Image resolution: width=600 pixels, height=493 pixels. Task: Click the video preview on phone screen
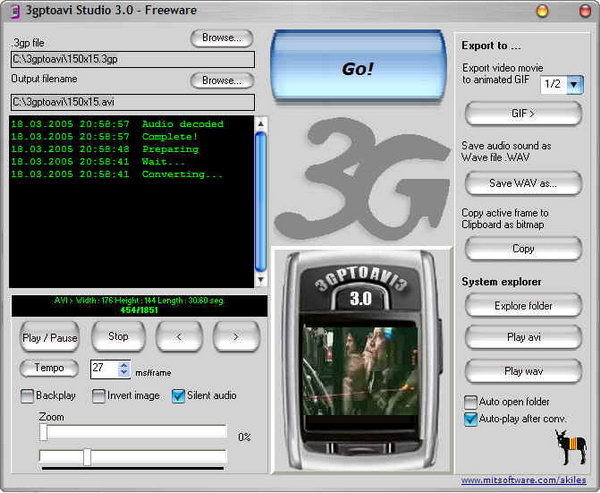360,371
